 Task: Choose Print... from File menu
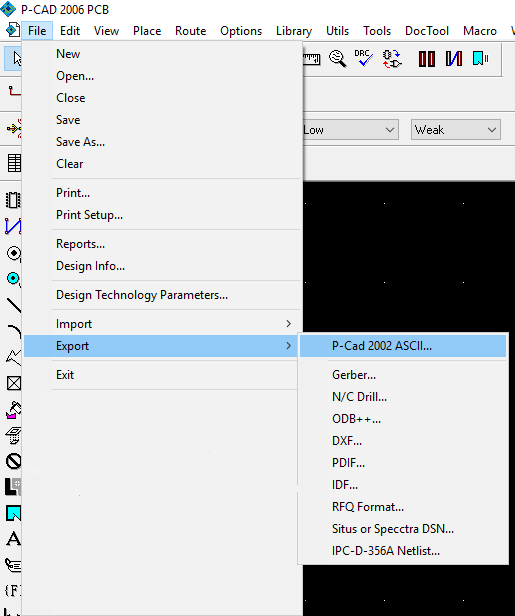coord(162,193)
